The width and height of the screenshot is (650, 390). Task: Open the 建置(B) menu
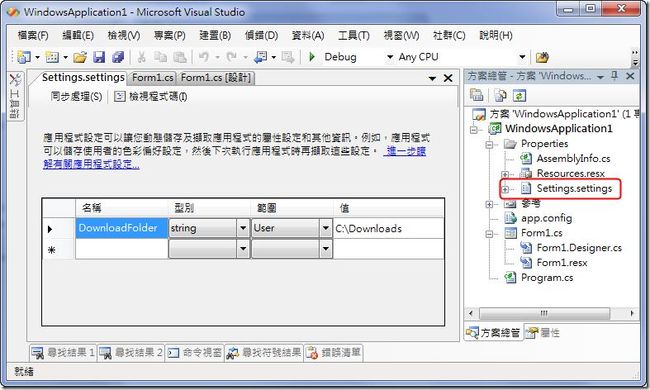click(x=215, y=36)
